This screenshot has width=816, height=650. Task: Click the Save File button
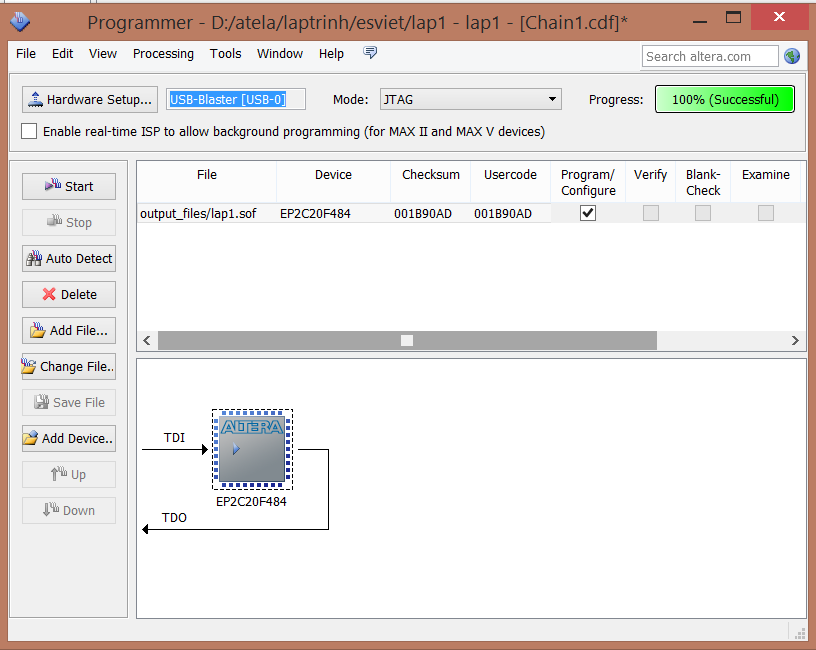point(69,402)
